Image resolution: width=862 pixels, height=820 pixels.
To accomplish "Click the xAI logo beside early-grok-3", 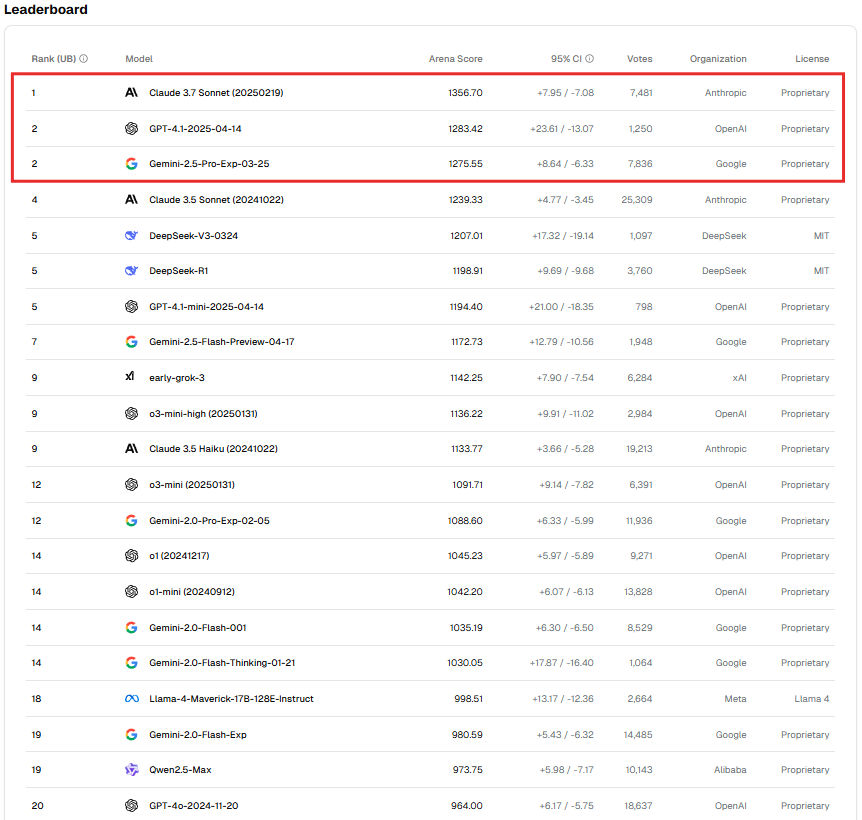I will coord(130,376).
